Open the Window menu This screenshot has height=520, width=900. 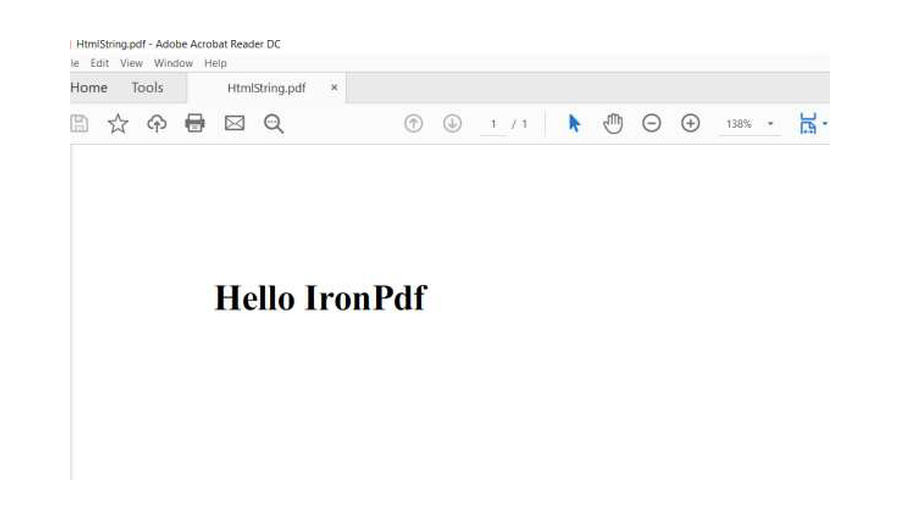(173, 63)
